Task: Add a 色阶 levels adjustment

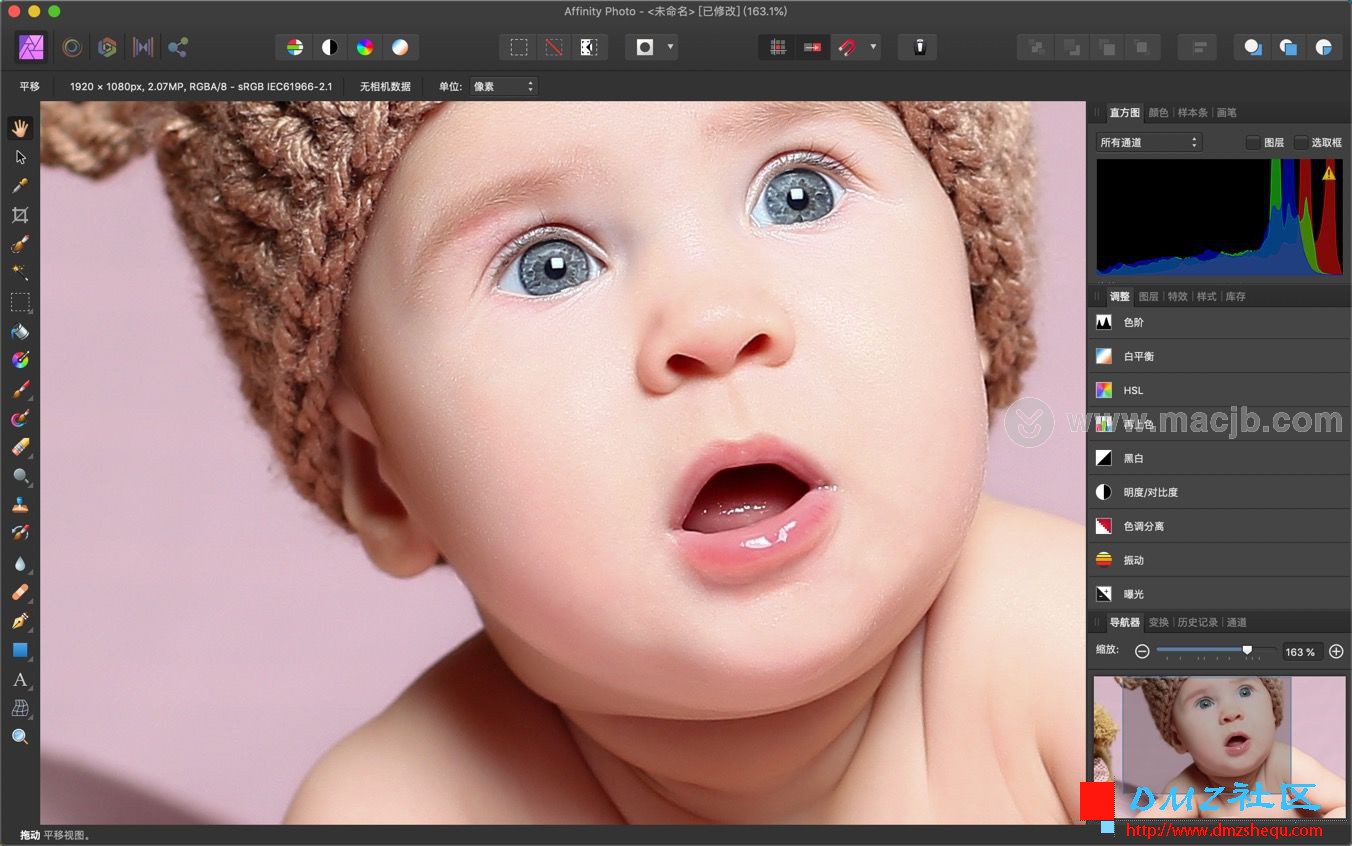Action: coord(1219,322)
